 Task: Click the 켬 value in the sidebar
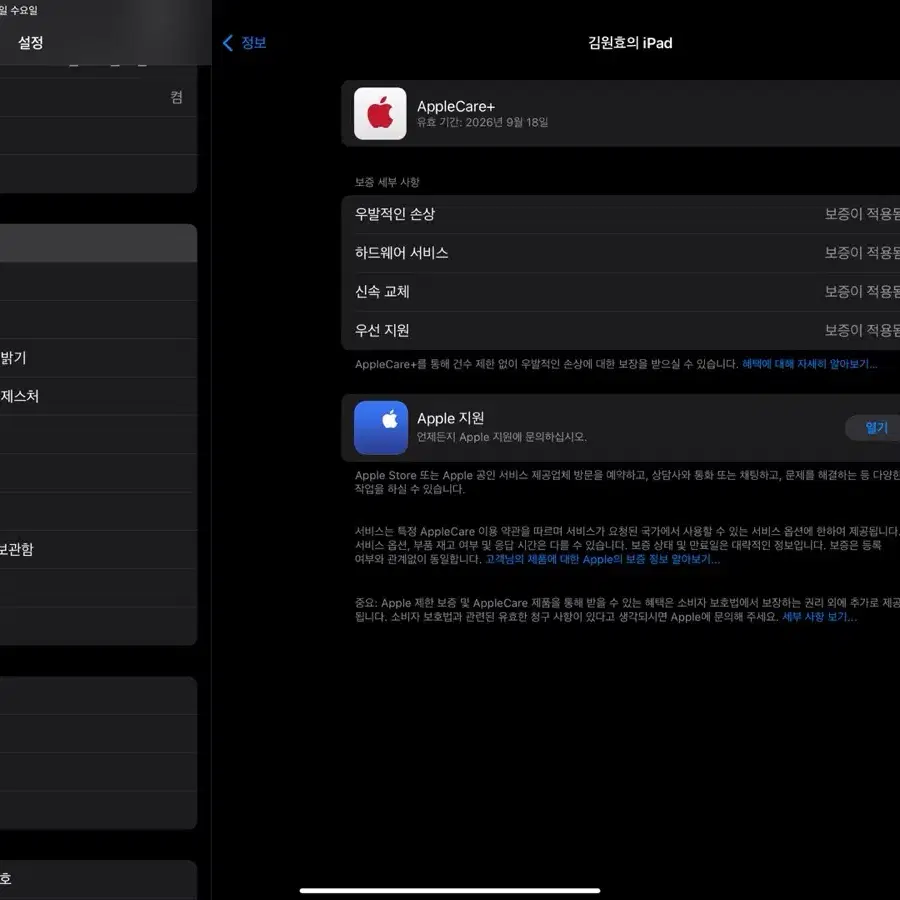176,98
